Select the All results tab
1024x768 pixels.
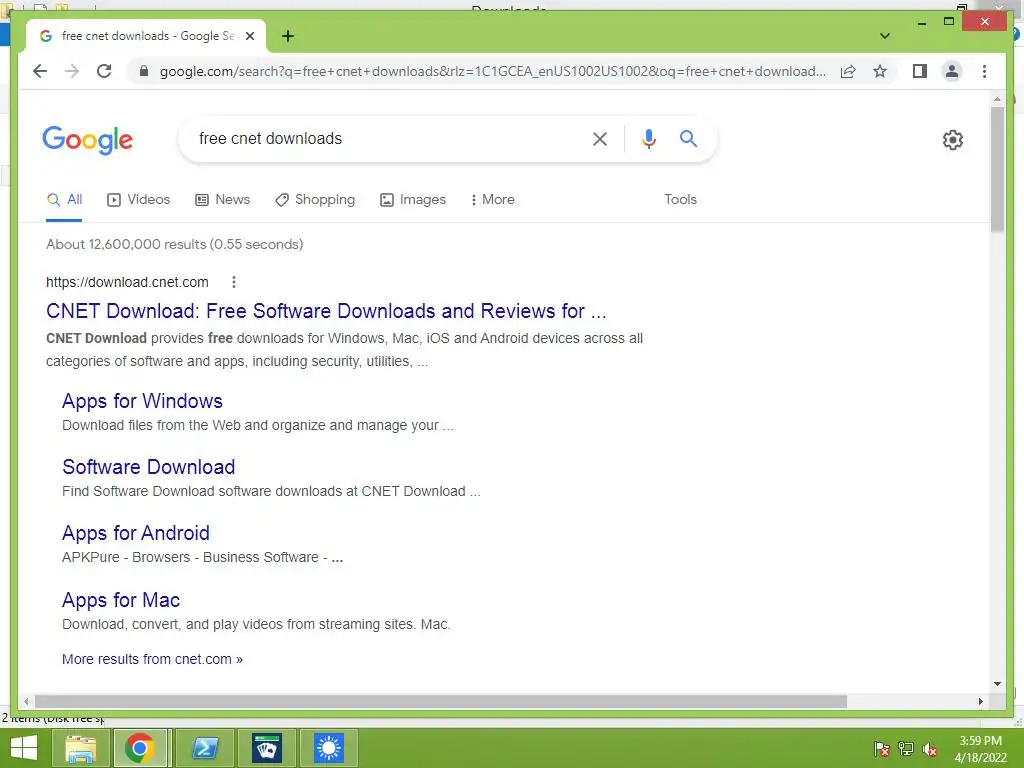64,200
